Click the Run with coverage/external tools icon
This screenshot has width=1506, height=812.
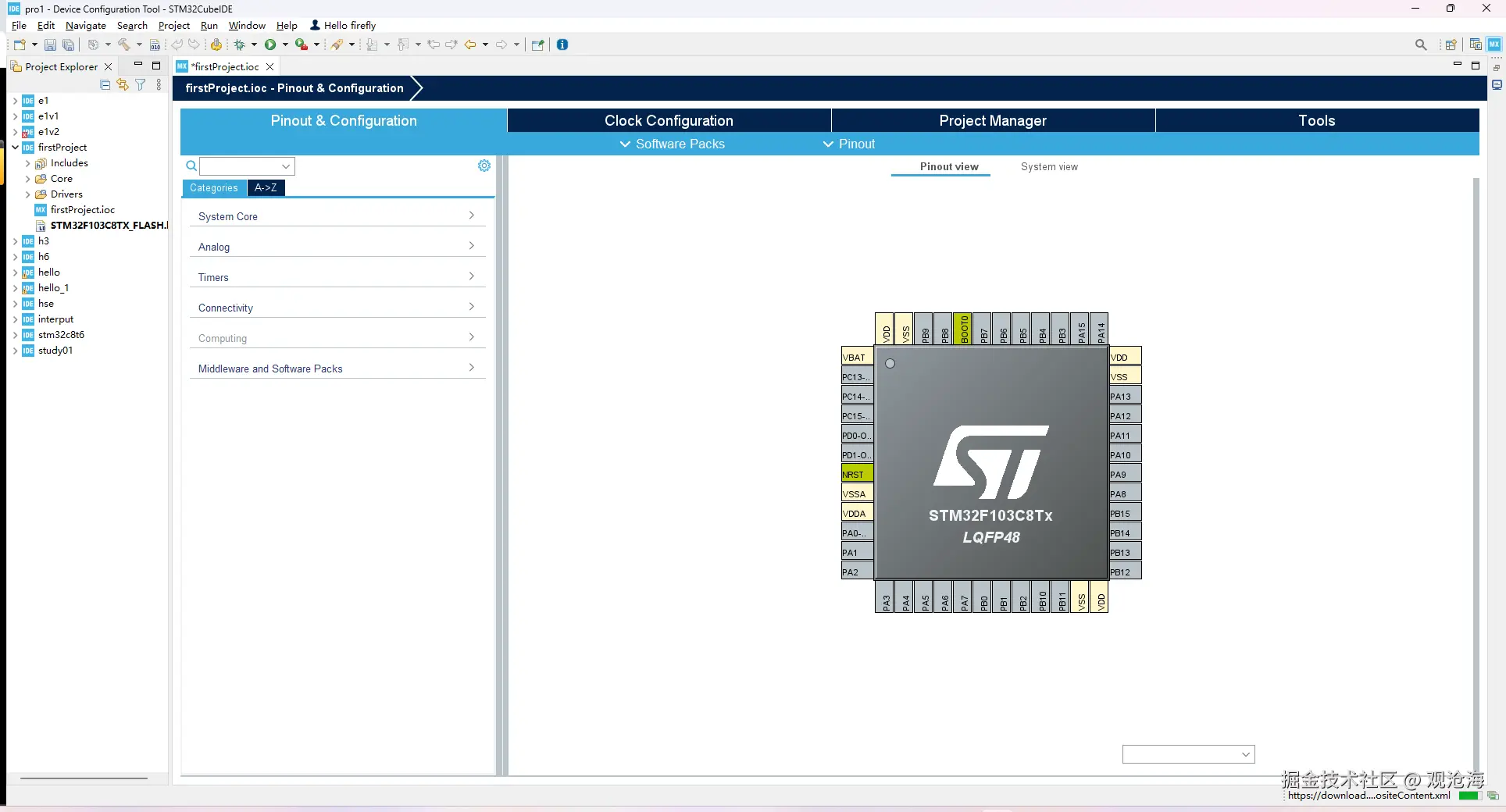[301, 45]
